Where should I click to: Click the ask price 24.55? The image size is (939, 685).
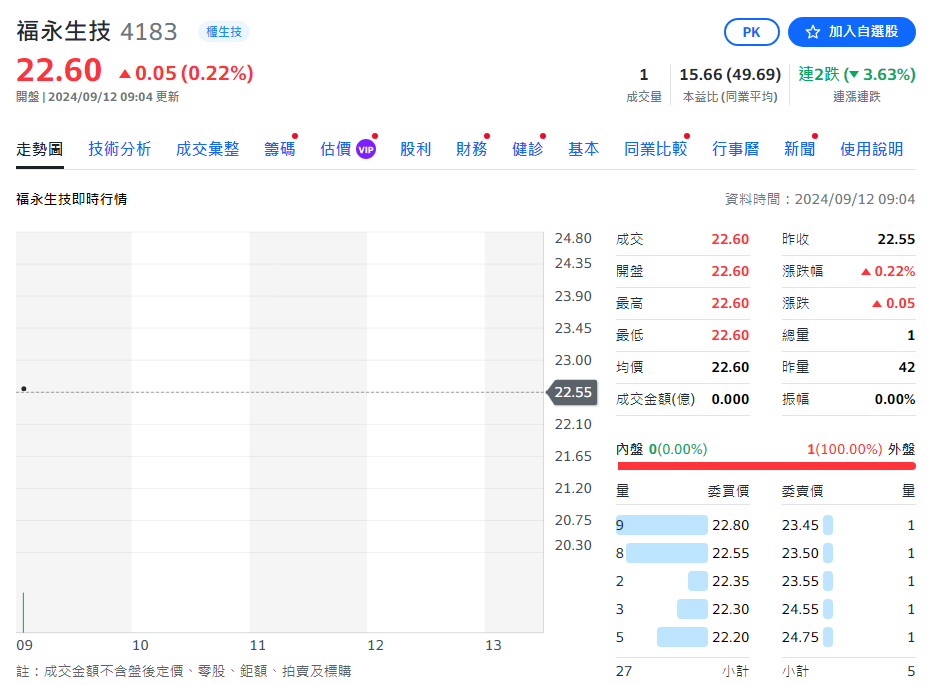point(800,610)
